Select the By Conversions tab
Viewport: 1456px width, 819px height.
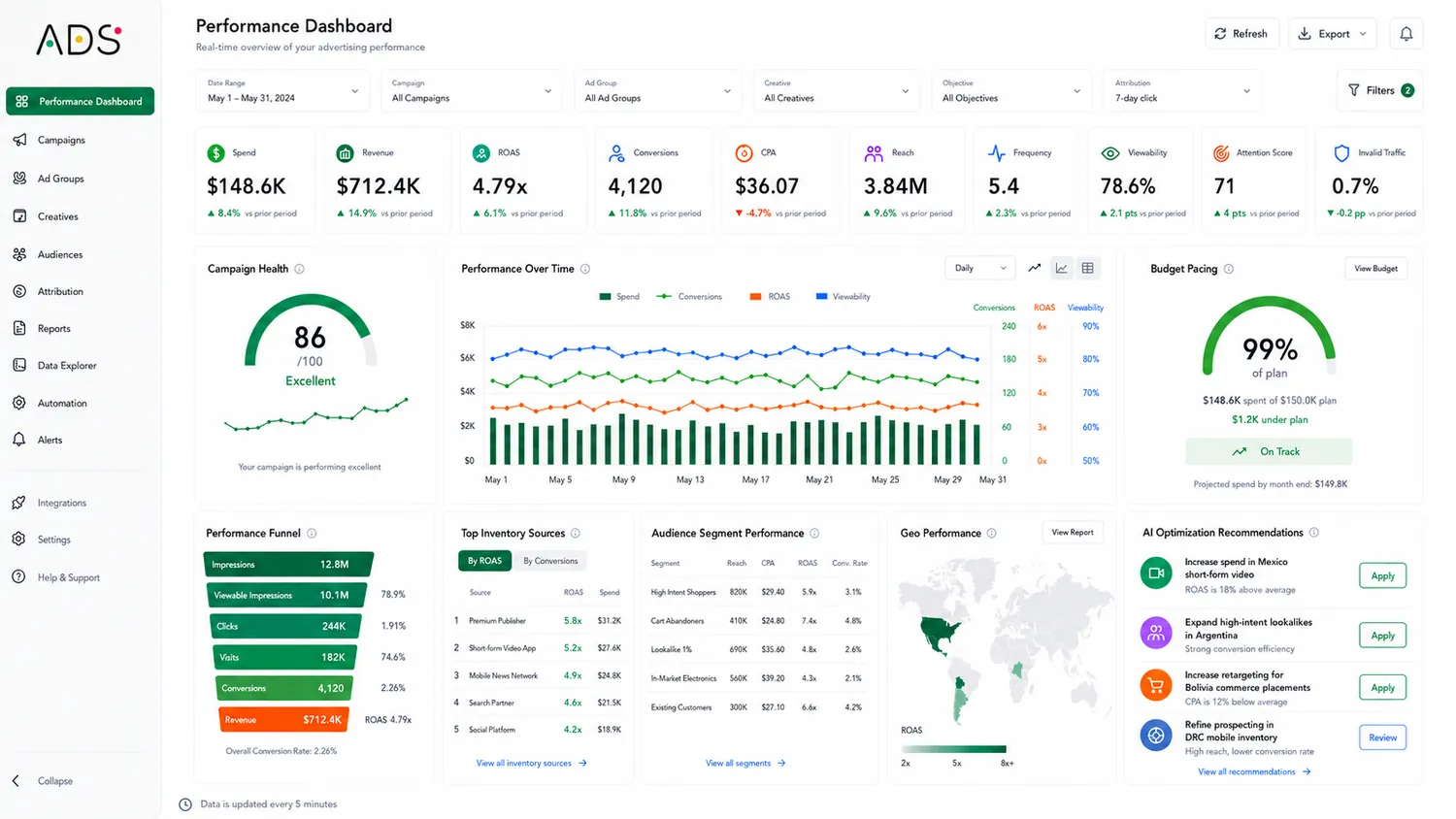click(550, 561)
